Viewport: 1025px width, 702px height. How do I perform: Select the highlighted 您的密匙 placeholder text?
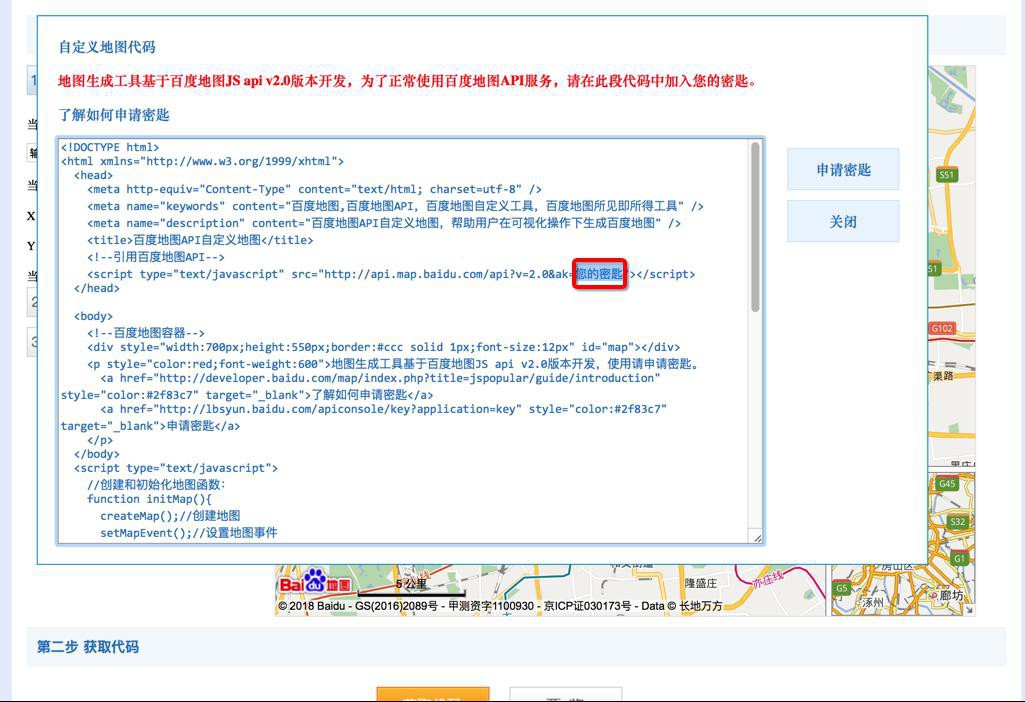(599, 273)
